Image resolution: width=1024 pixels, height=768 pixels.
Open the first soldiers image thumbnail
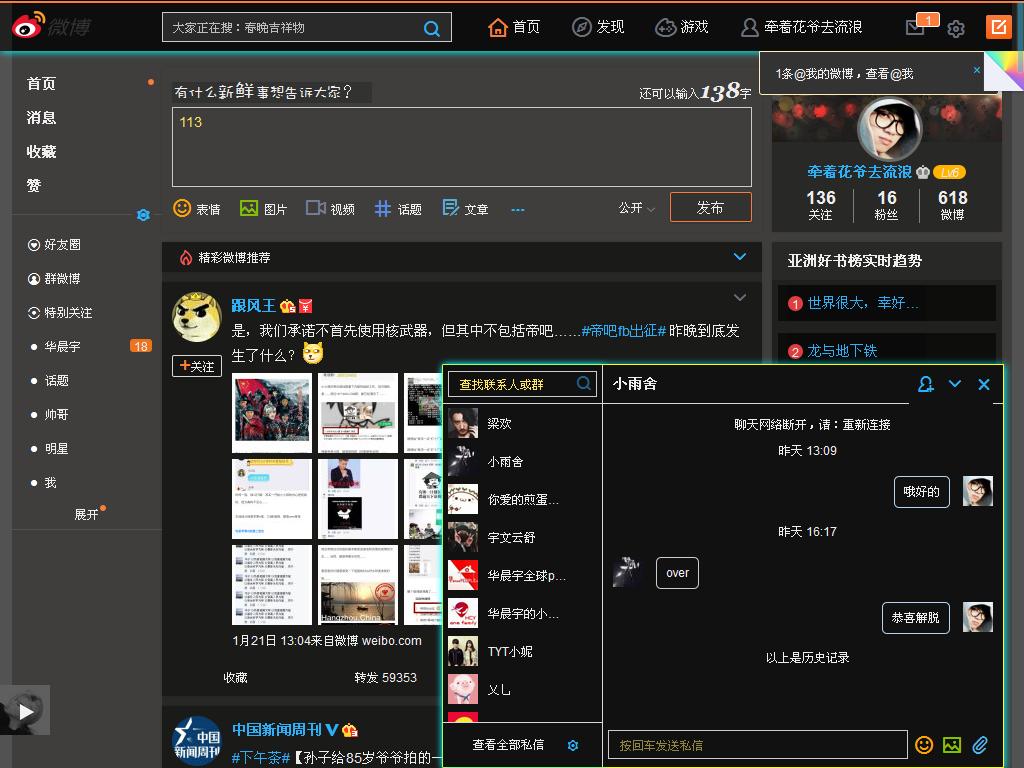click(x=272, y=413)
